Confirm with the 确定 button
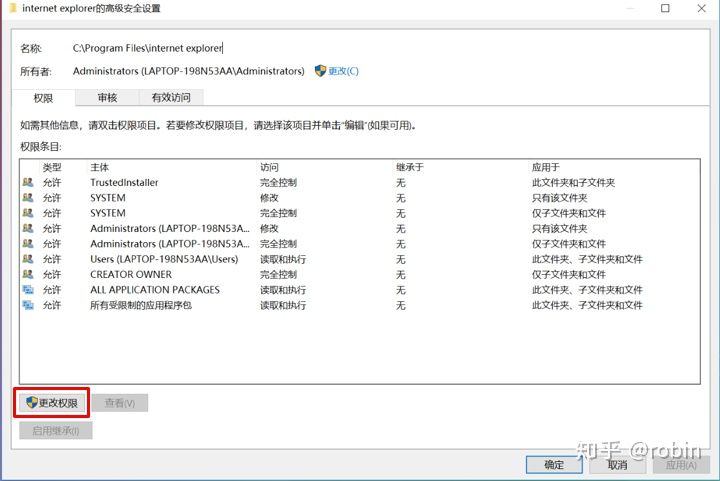The image size is (720, 481). (554, 464)
